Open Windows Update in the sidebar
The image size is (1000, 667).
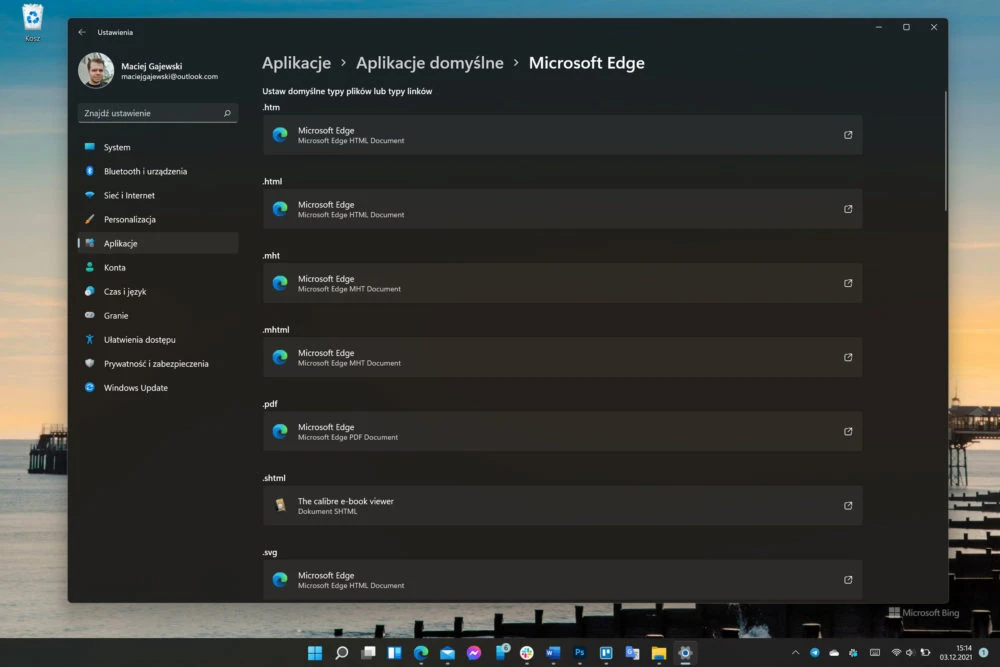[158, 388]
